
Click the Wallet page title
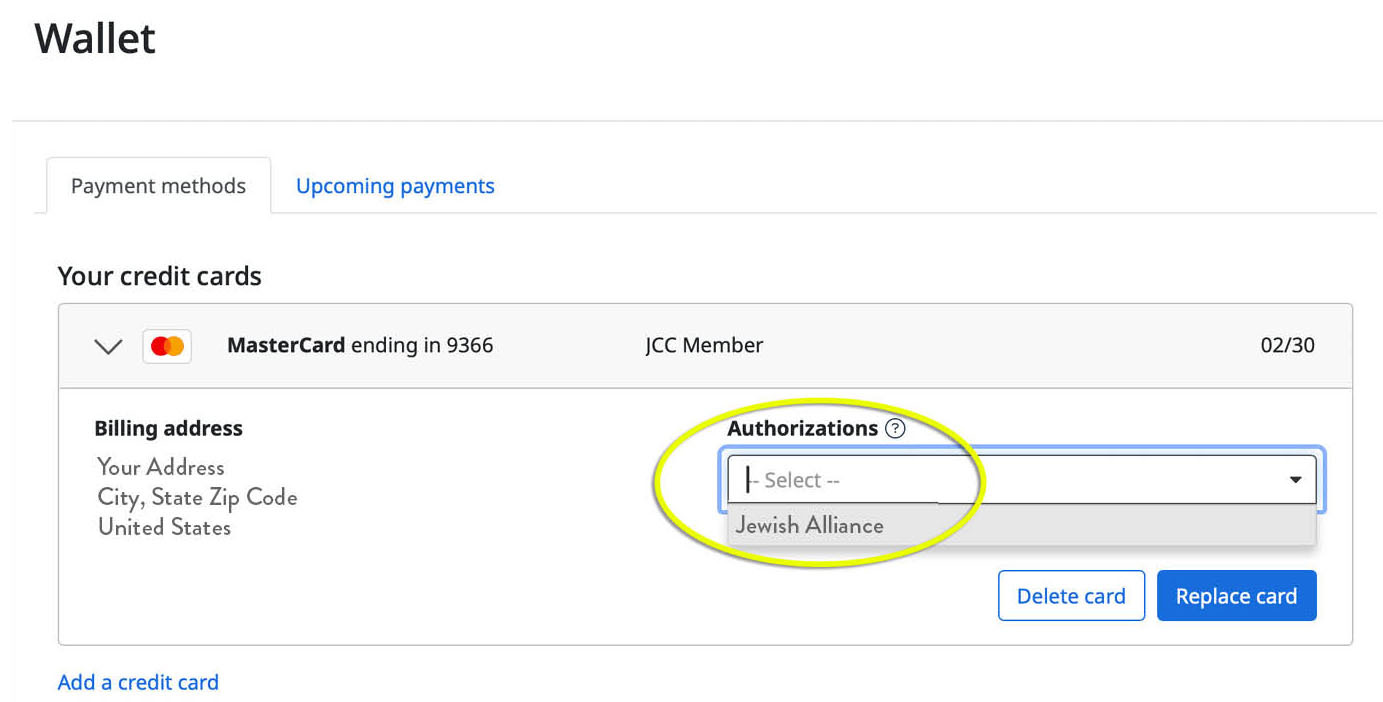click(x=95, y=39)
